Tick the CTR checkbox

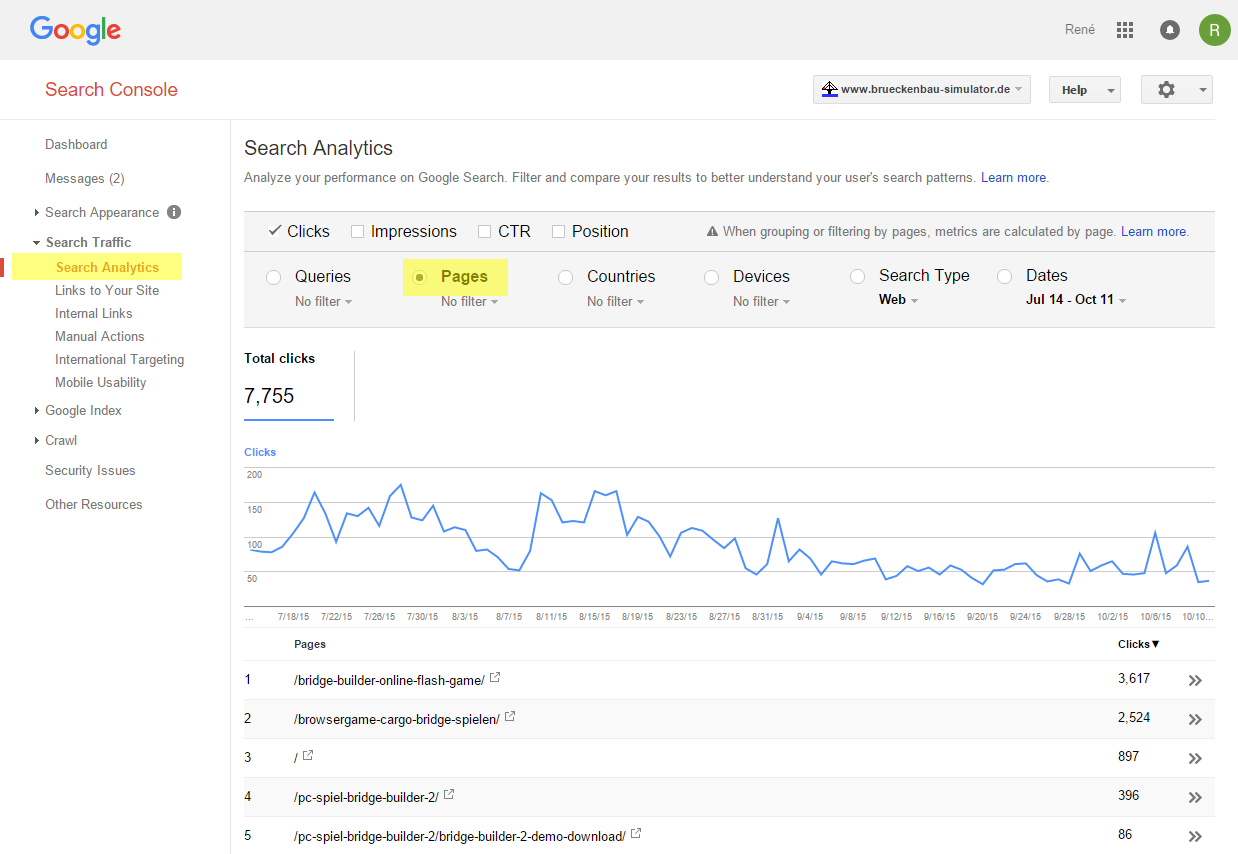coord(485,232)
